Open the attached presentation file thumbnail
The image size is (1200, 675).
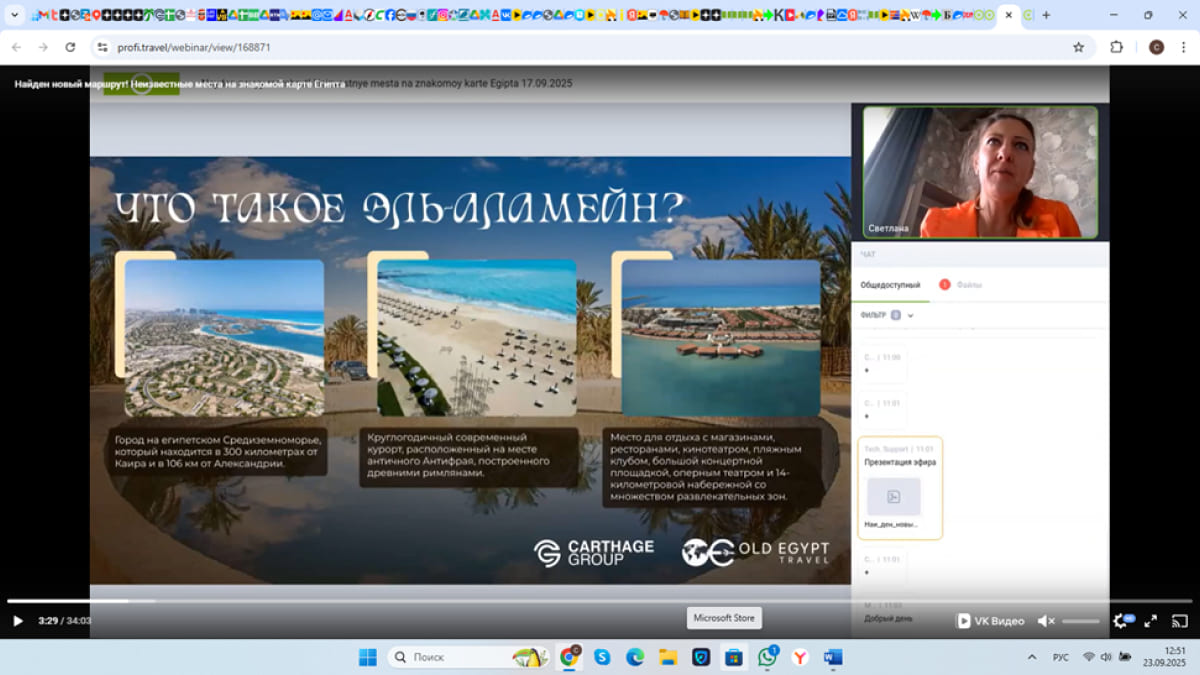(893, 497)
